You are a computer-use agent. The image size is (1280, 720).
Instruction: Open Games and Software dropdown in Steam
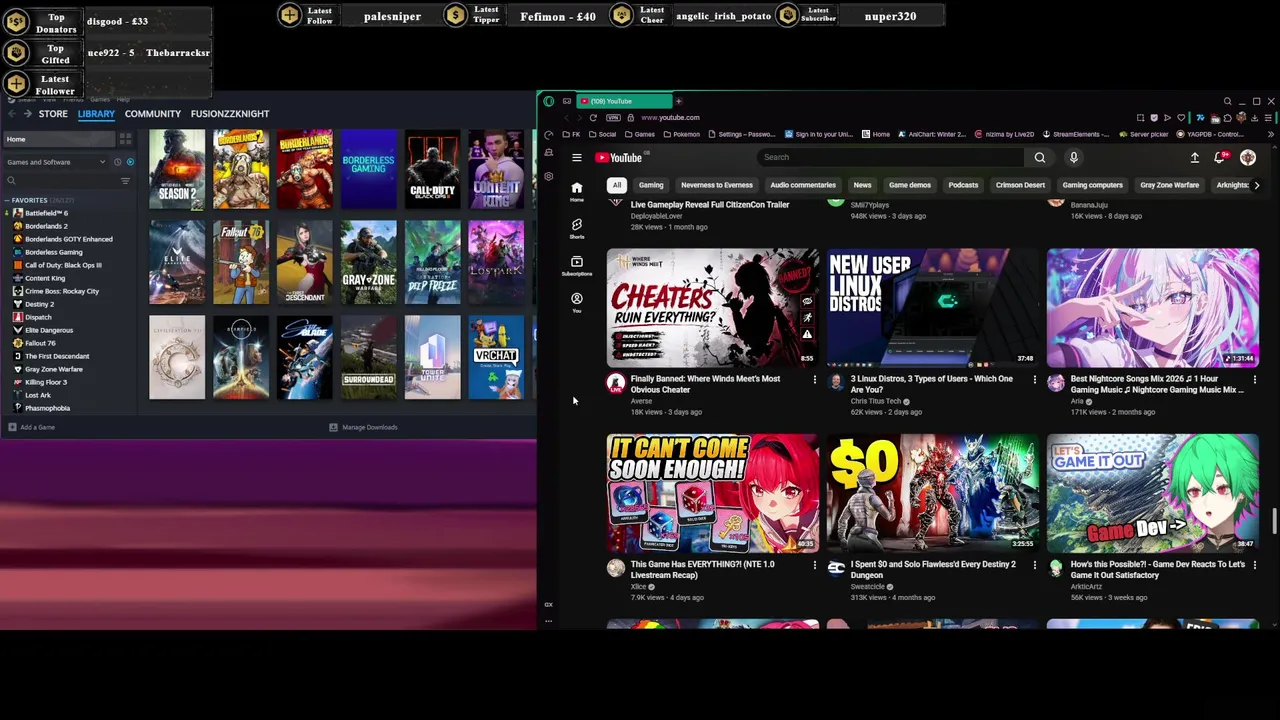tap(55, 162)
